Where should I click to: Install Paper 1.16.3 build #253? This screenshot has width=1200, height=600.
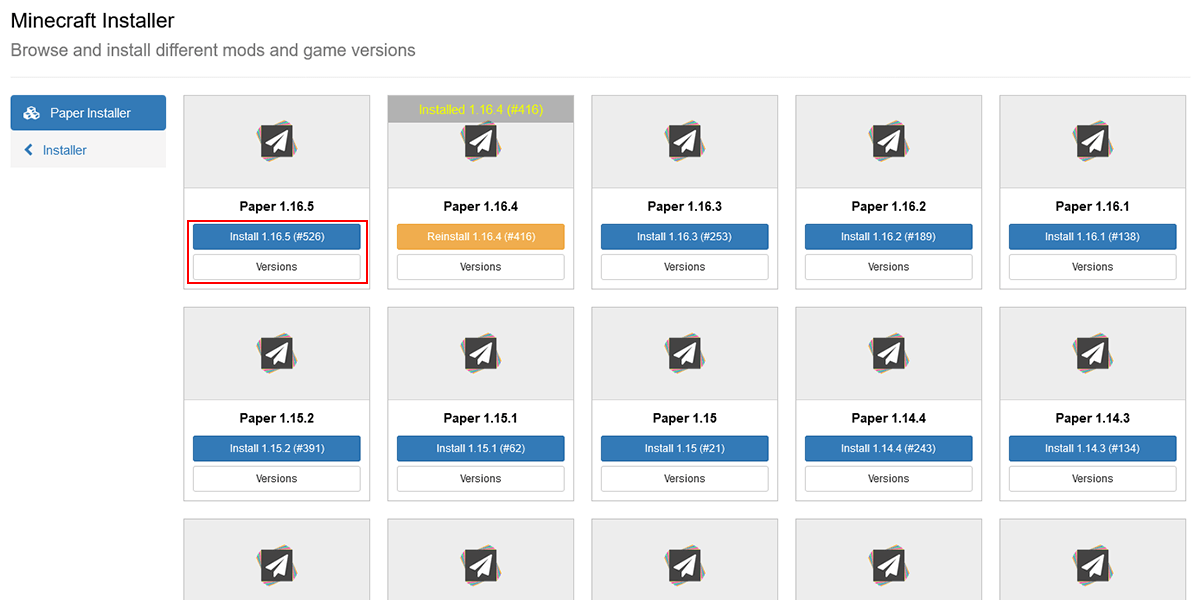pyautogui.click(x=685, y=237)
